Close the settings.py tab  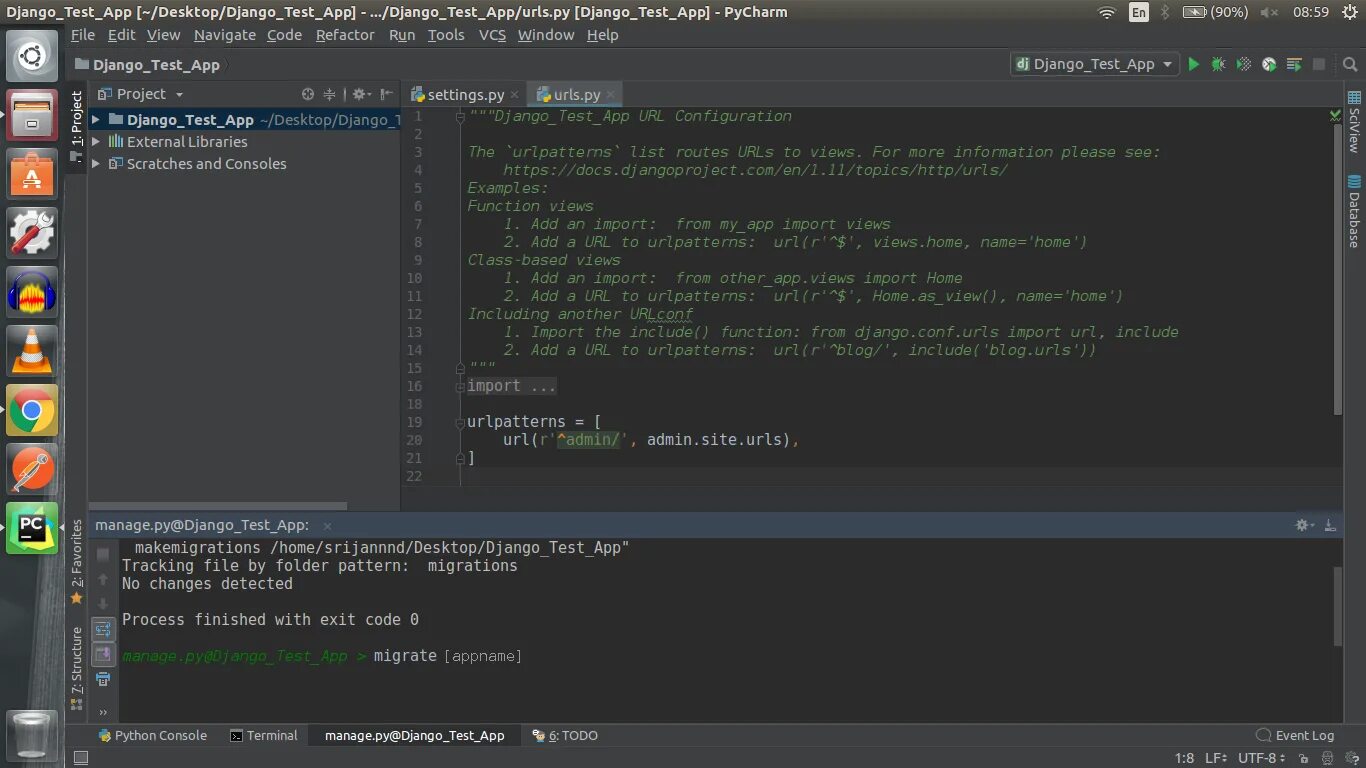click(514, 95)
